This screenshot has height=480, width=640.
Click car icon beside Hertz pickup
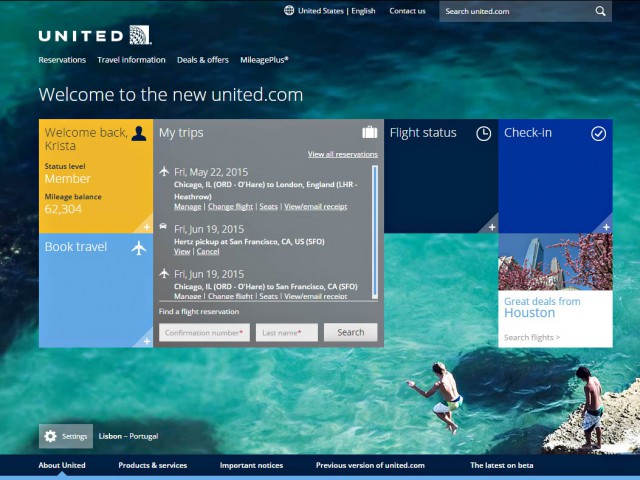pyautogui.click(x=163, y=226)
